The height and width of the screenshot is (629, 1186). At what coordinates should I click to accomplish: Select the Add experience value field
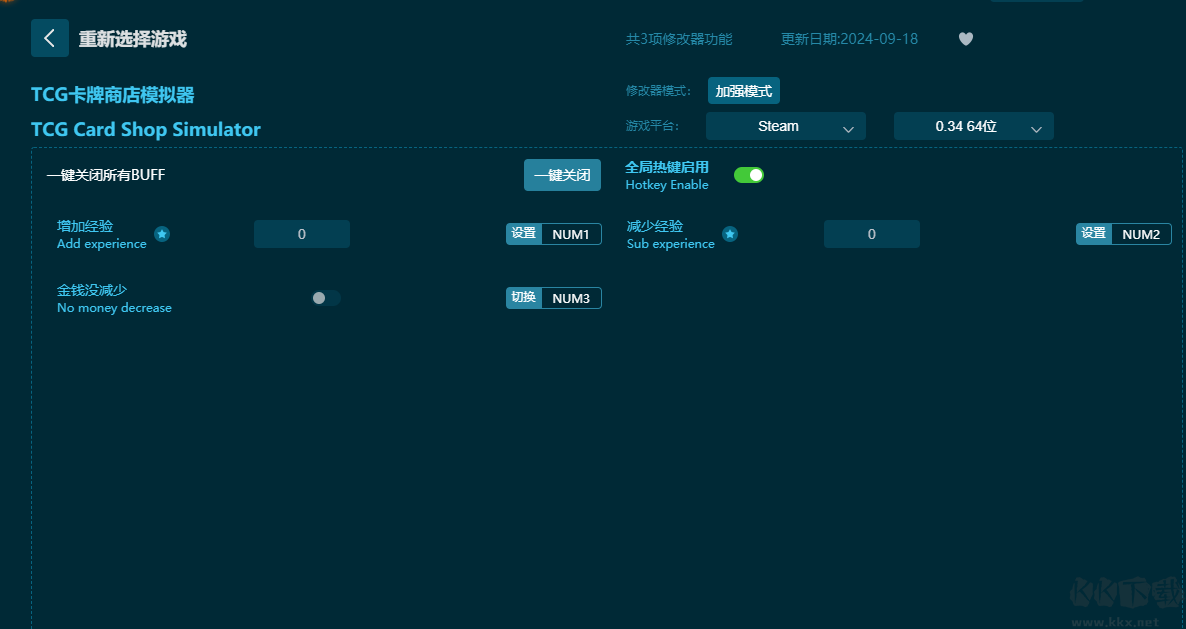click(x=302, y=234)
